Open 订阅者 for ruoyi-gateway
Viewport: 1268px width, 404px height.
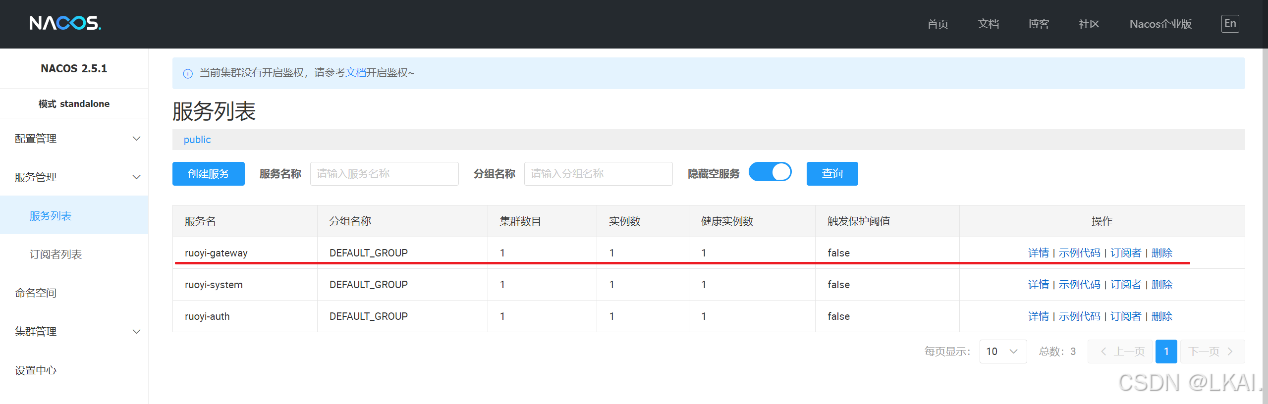coord(1125,253)
